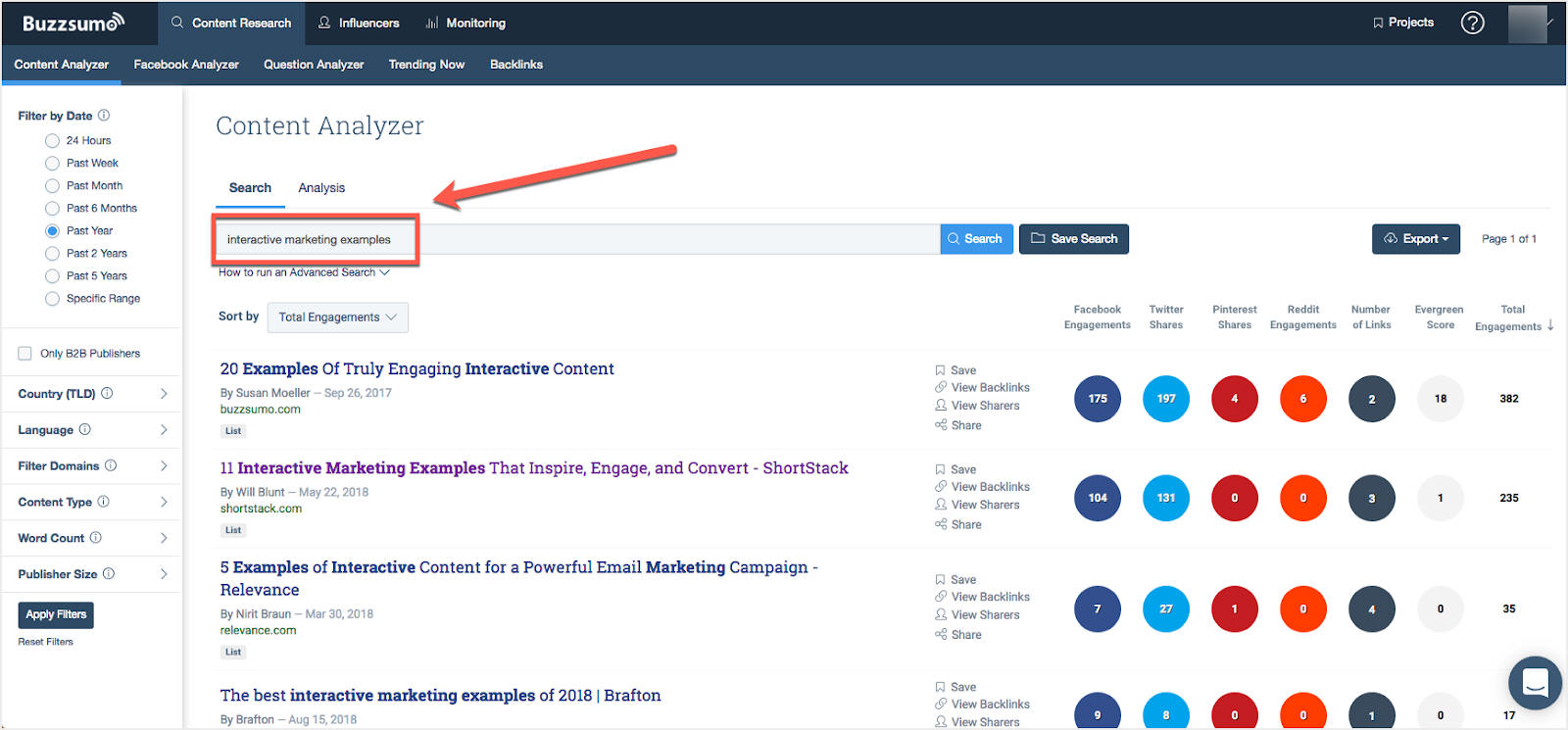Image resolution: width=1568 pixels, height=730 pixels.
Task: Open the user avatar menu
Action: pos(1527,24)
